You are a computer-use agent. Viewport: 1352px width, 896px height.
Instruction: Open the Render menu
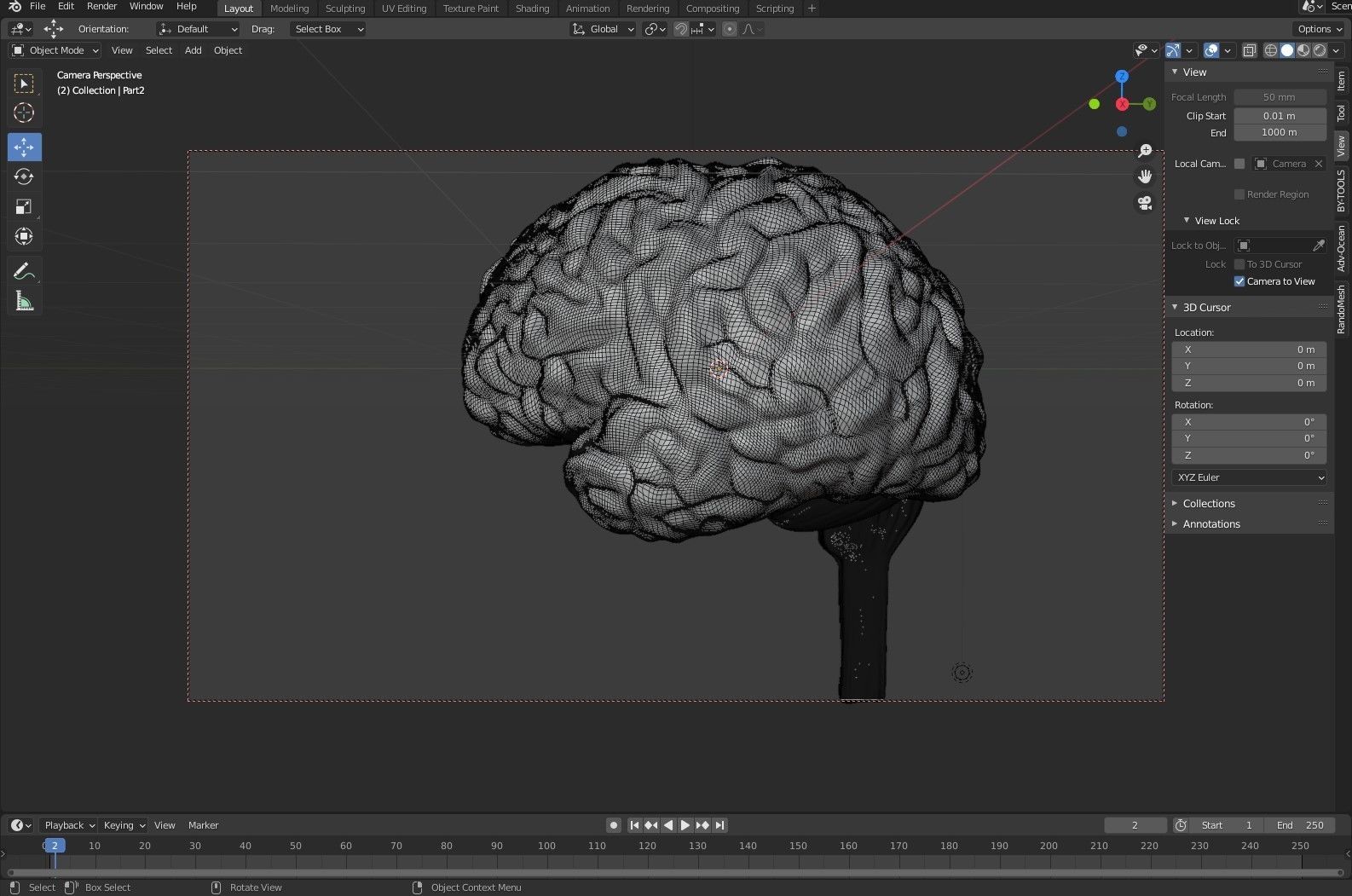(101, 6)
